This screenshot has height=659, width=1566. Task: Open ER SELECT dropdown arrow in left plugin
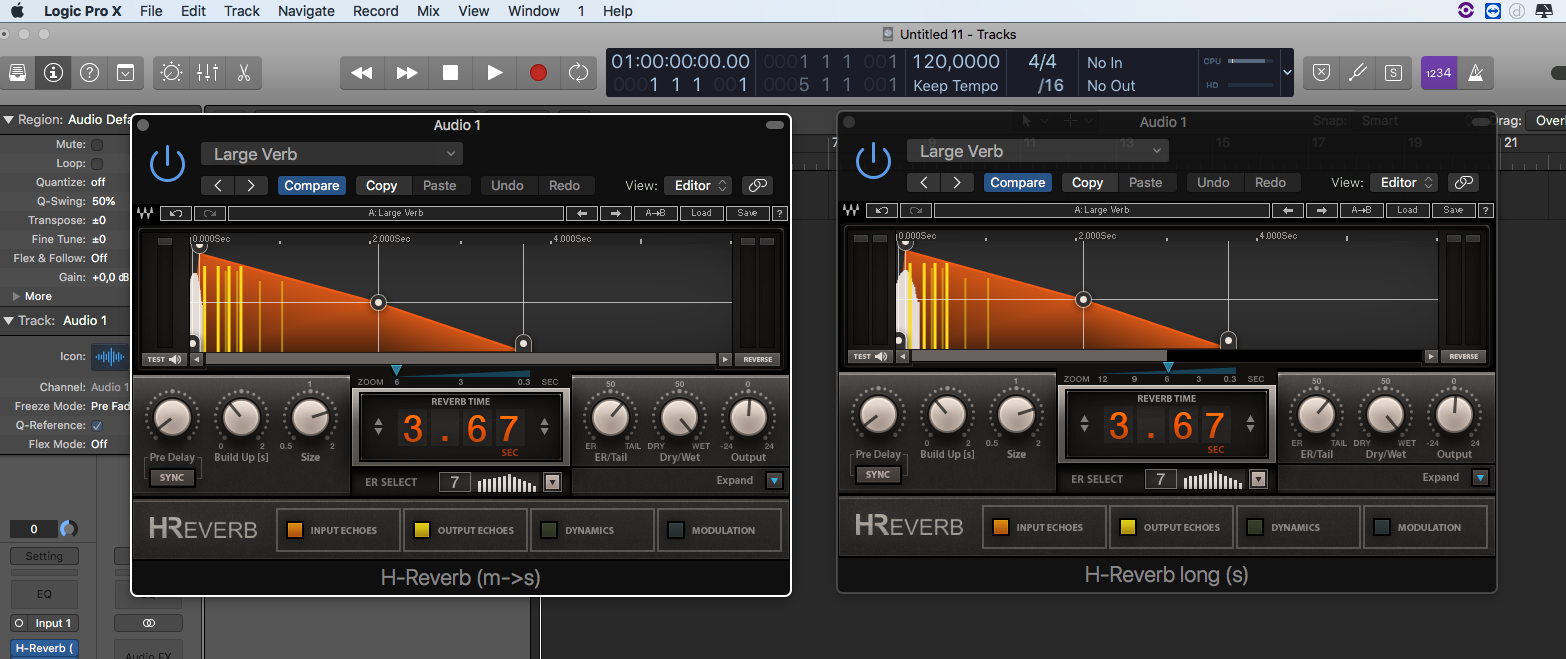pyautogui.click(x=552, y=483)
